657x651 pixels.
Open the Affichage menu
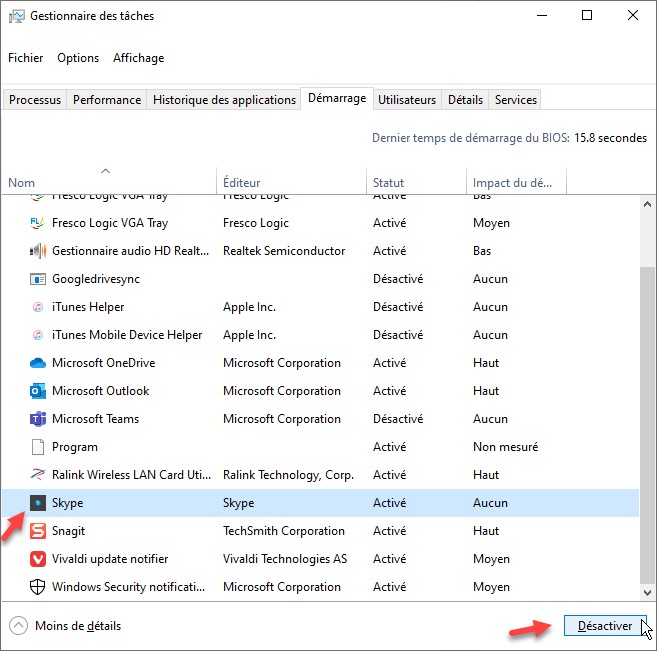pos(138,58)
